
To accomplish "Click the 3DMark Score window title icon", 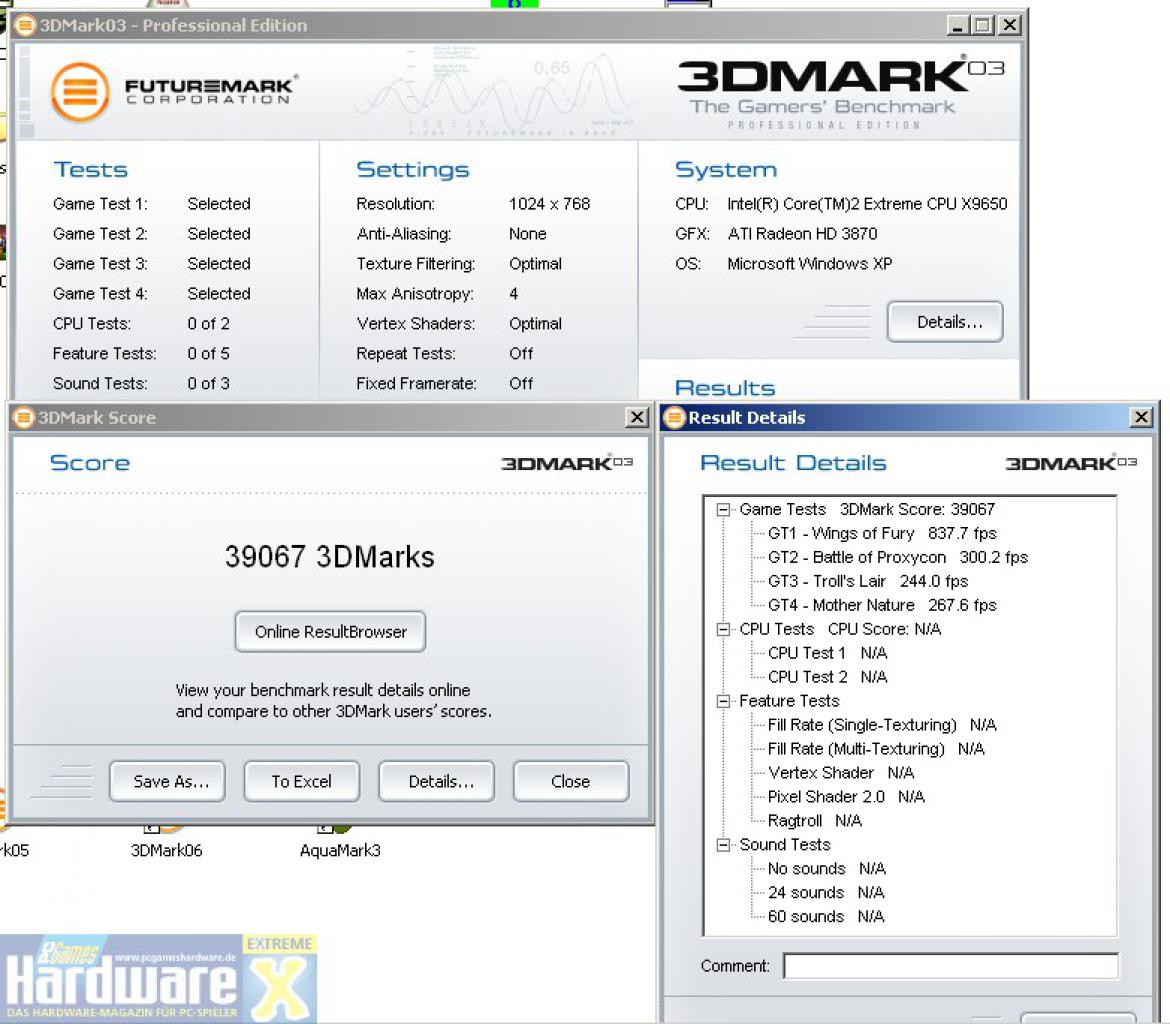I will coord(24,417).
